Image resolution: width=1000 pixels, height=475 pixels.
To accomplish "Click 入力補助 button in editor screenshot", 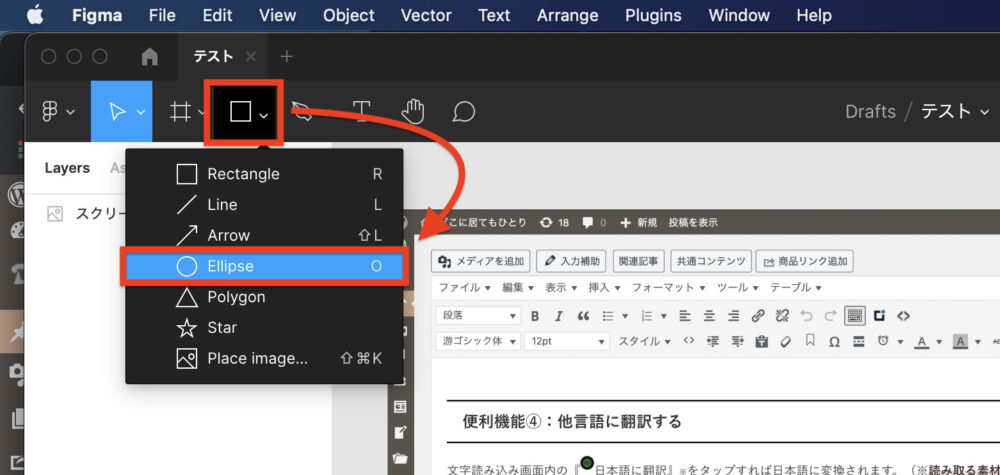I will pyautogui.click(x=571, y=261).
